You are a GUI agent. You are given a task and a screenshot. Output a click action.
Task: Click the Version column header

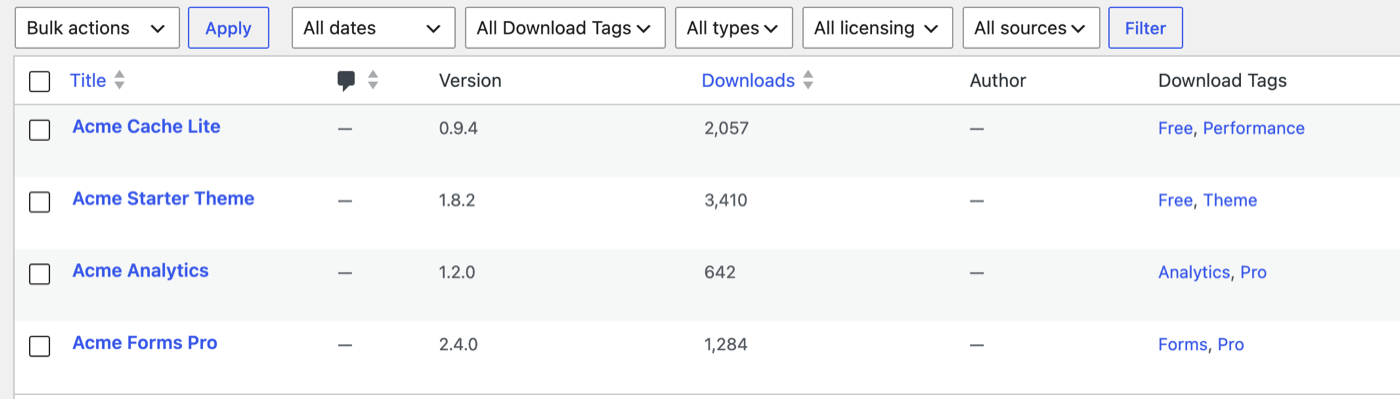[x=470, y=81]
